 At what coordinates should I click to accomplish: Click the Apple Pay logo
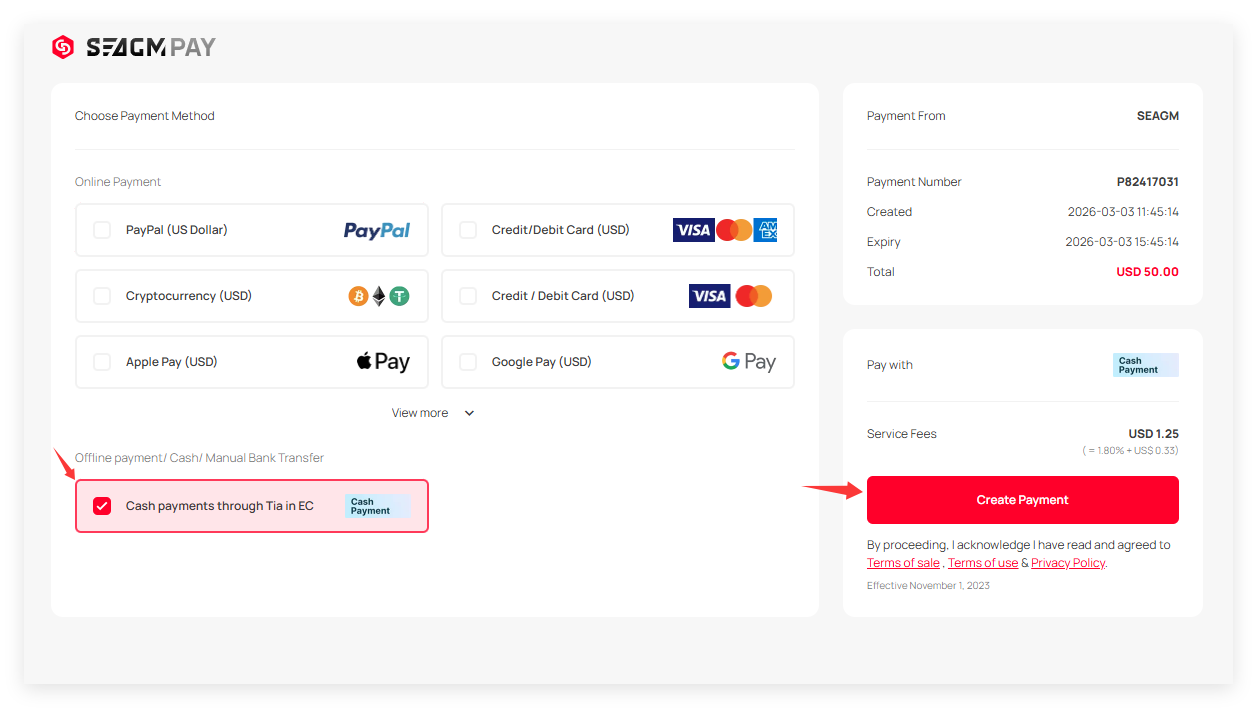(x=383, y=362)
